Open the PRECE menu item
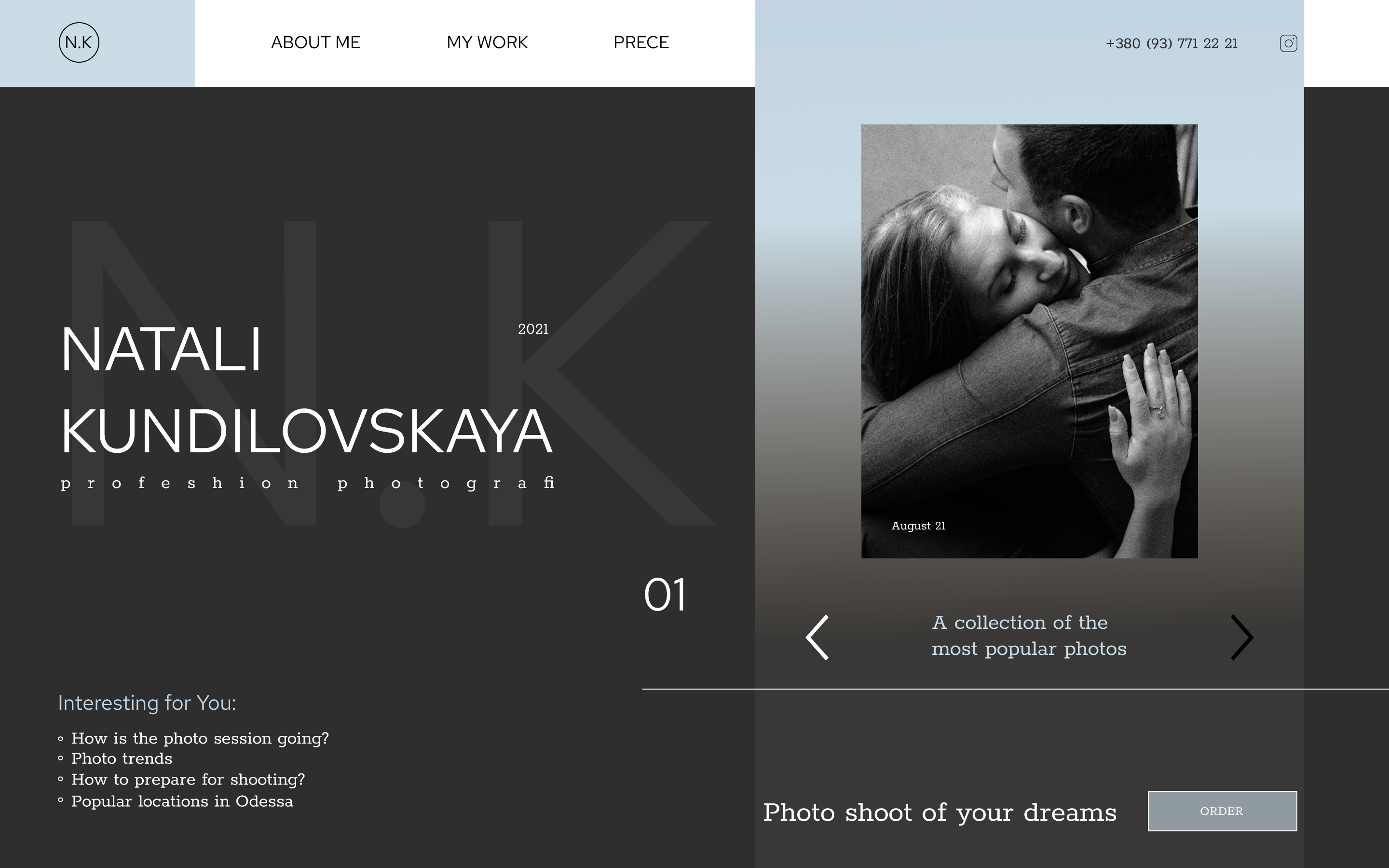Screen dimensions: 1389x868 tap(641, 42)
